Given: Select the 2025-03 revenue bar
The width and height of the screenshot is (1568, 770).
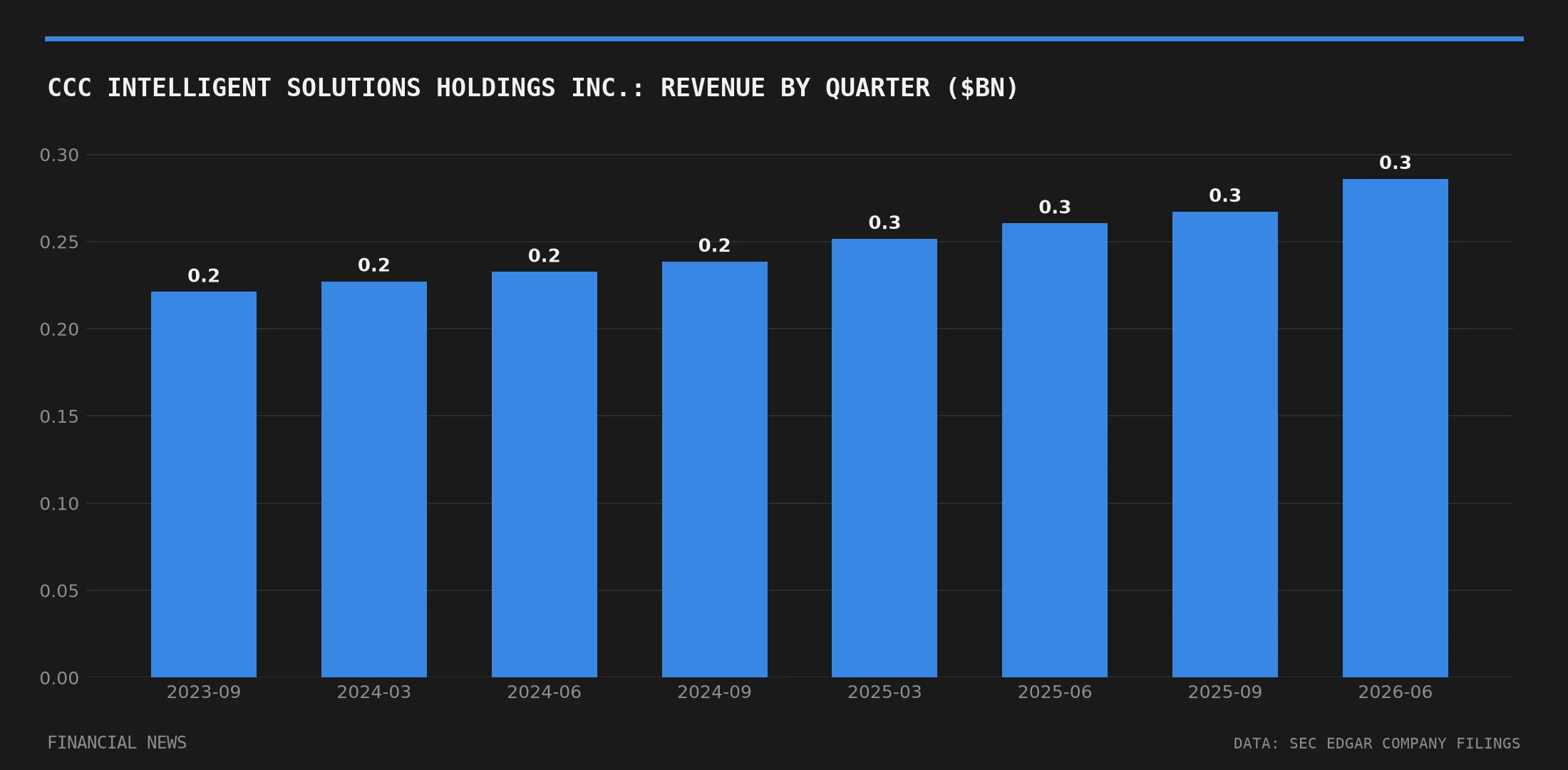Looking at the screenshot, I should click(x=884, y=458).
